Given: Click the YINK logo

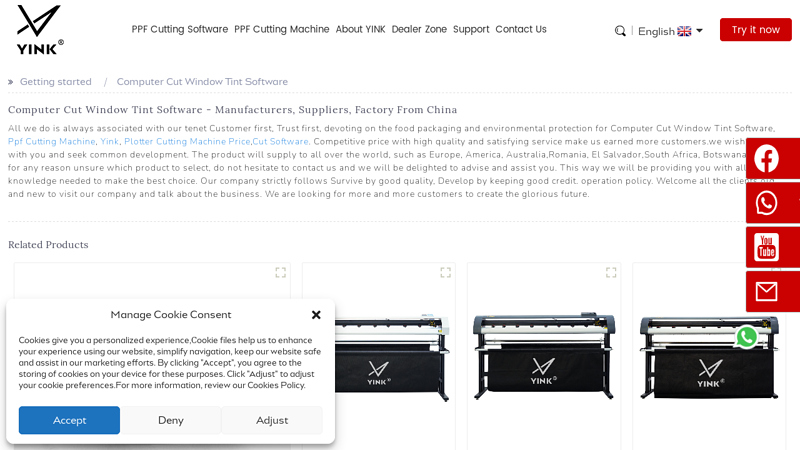Looking at the screenshot, I should 40,30.
